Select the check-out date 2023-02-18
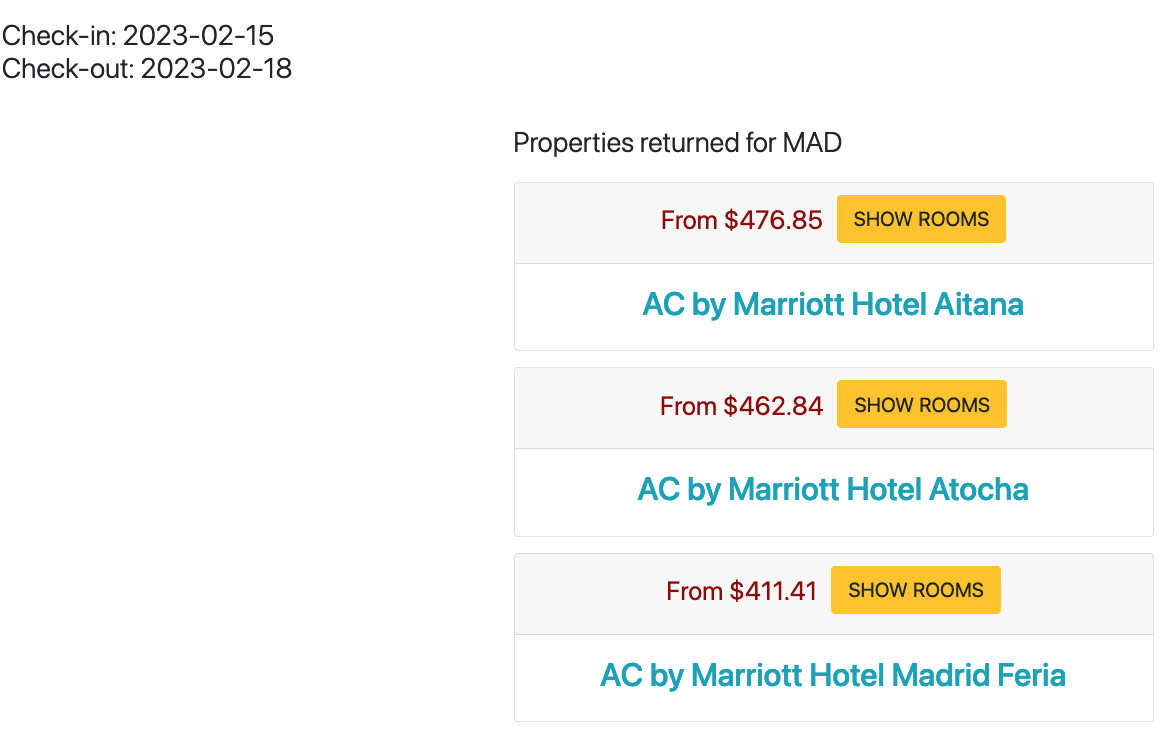This screenshot has height=733, width=1175. (217, 69)
